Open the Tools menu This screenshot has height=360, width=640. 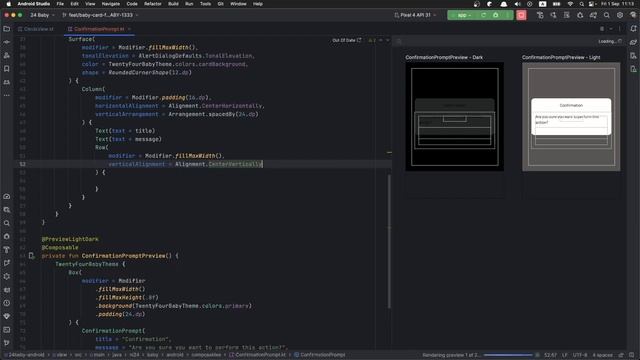(x=205, y=4)
